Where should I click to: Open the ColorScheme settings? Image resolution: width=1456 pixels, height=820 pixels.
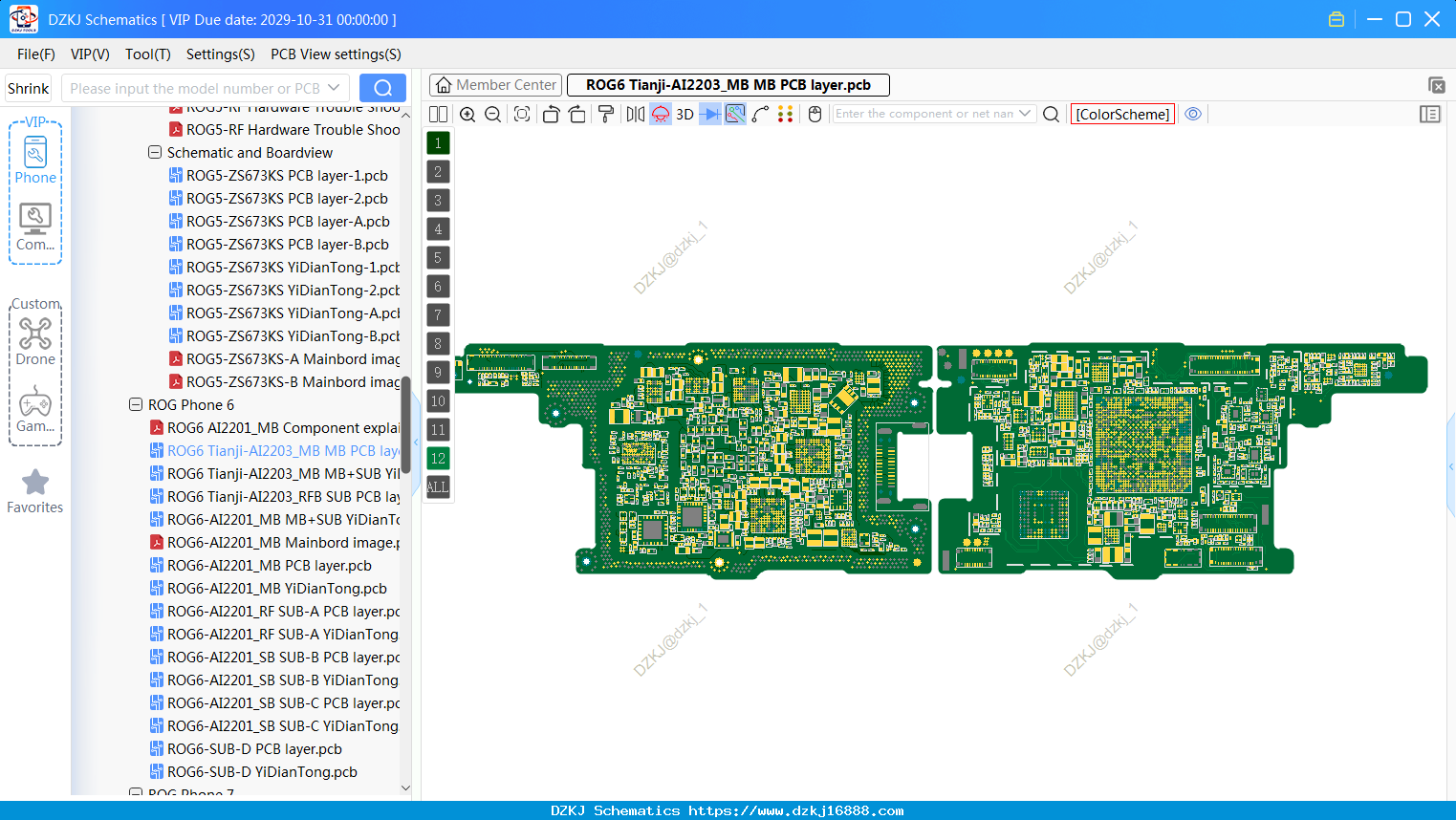(1122, 114)
